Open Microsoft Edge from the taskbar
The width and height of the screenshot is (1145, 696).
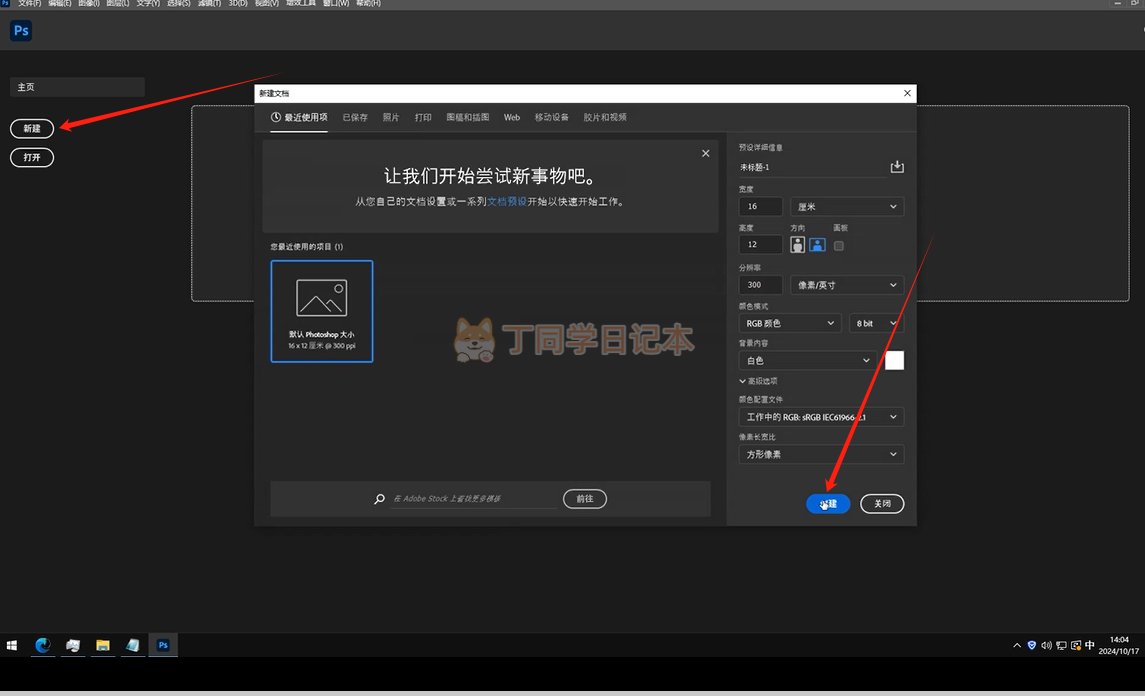coord(43,646)
